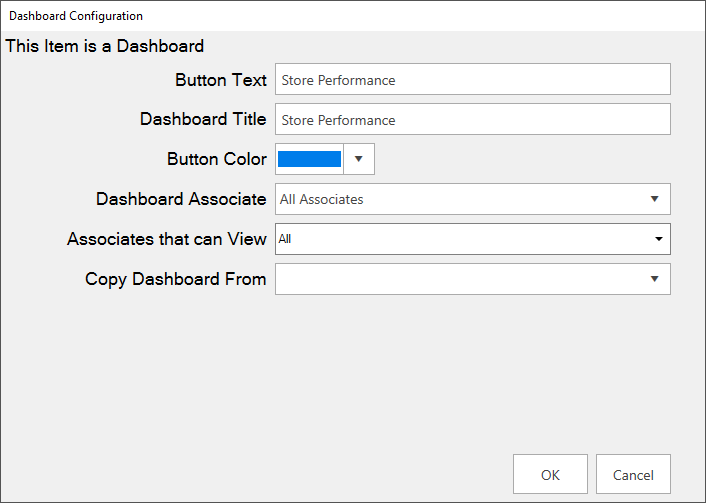The height and width of the screenshot is (503, 706).
Task: Click the 'This Item is a Dashboard' heading
Action: pyautogui.click(x=105, y=46)
